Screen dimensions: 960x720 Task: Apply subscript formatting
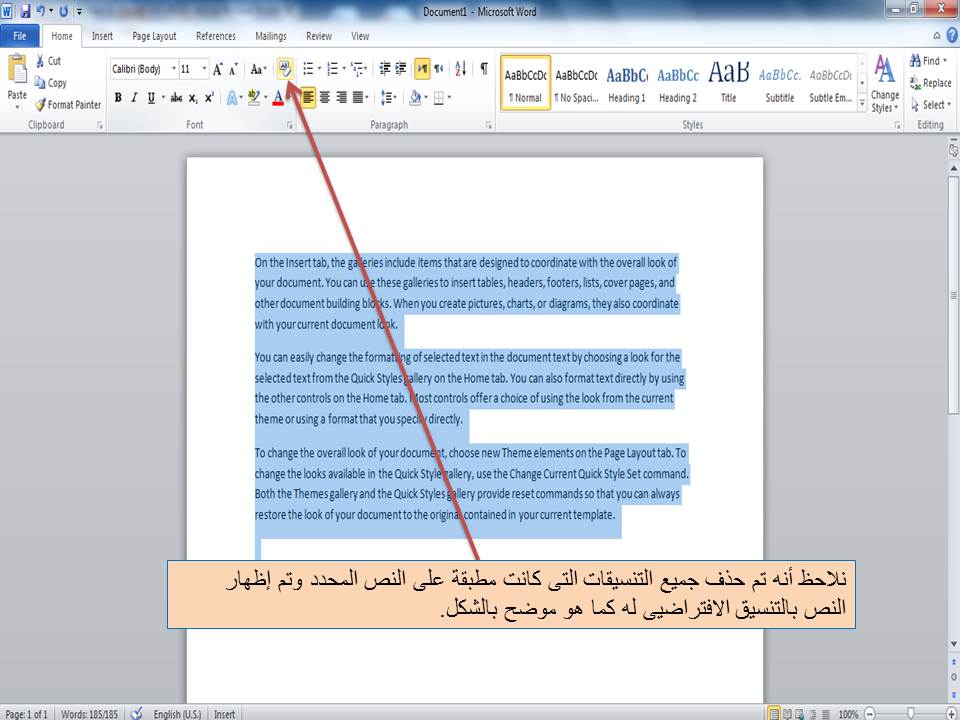pyautogui.click(x=193, y=98)
